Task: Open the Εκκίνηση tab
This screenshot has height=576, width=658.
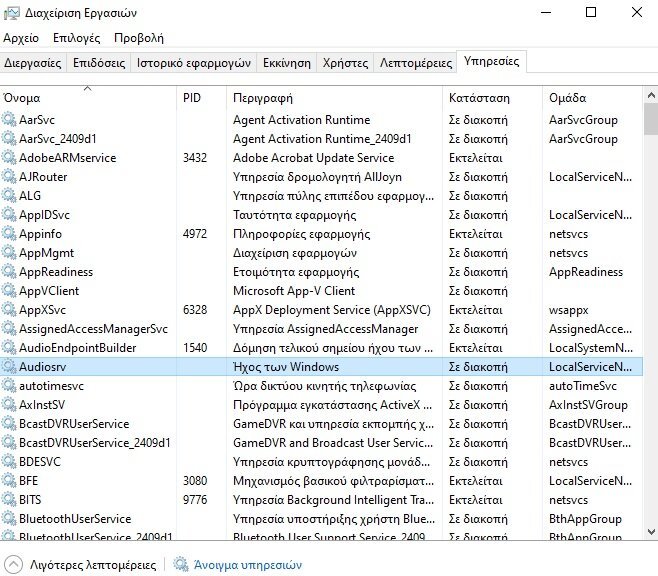Action: 286,62
